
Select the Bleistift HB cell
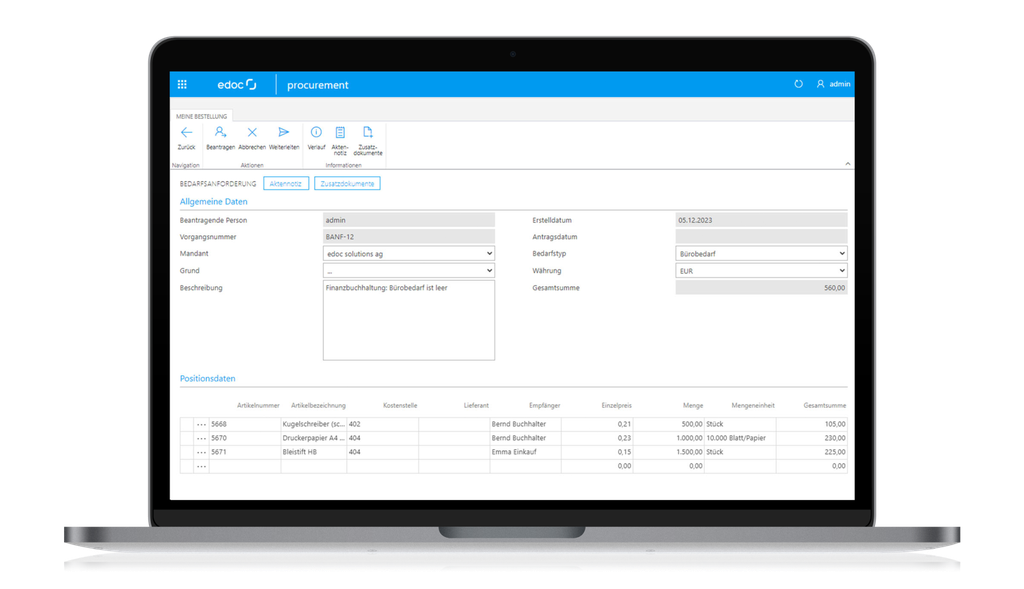[x=313, y=452]
